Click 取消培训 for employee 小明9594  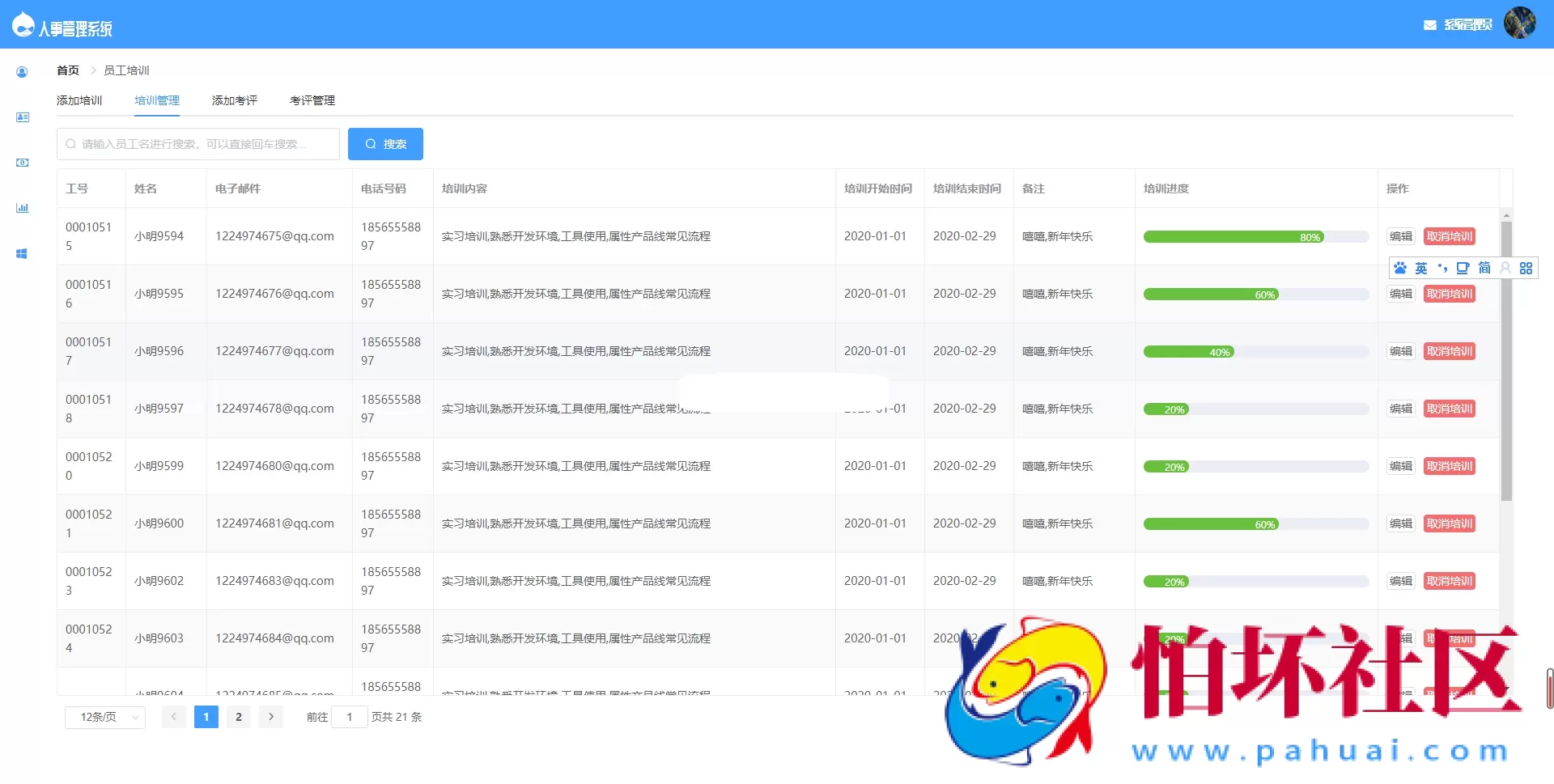(x=1449, y=236)
